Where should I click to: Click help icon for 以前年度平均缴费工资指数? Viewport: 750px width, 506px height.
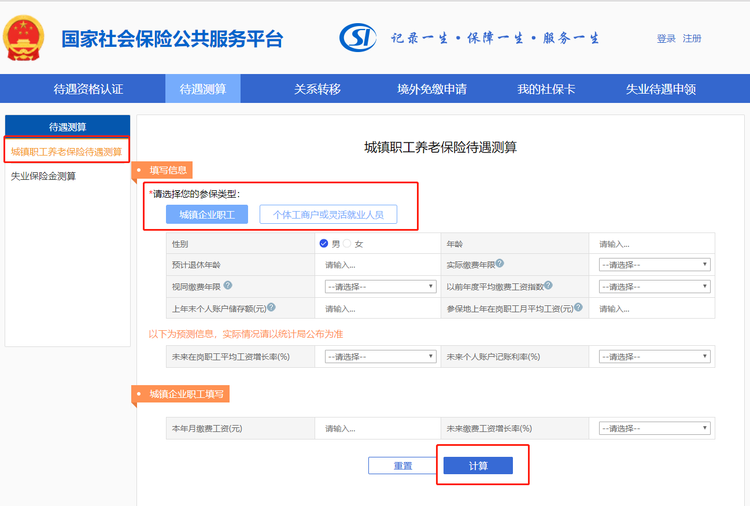549,286
